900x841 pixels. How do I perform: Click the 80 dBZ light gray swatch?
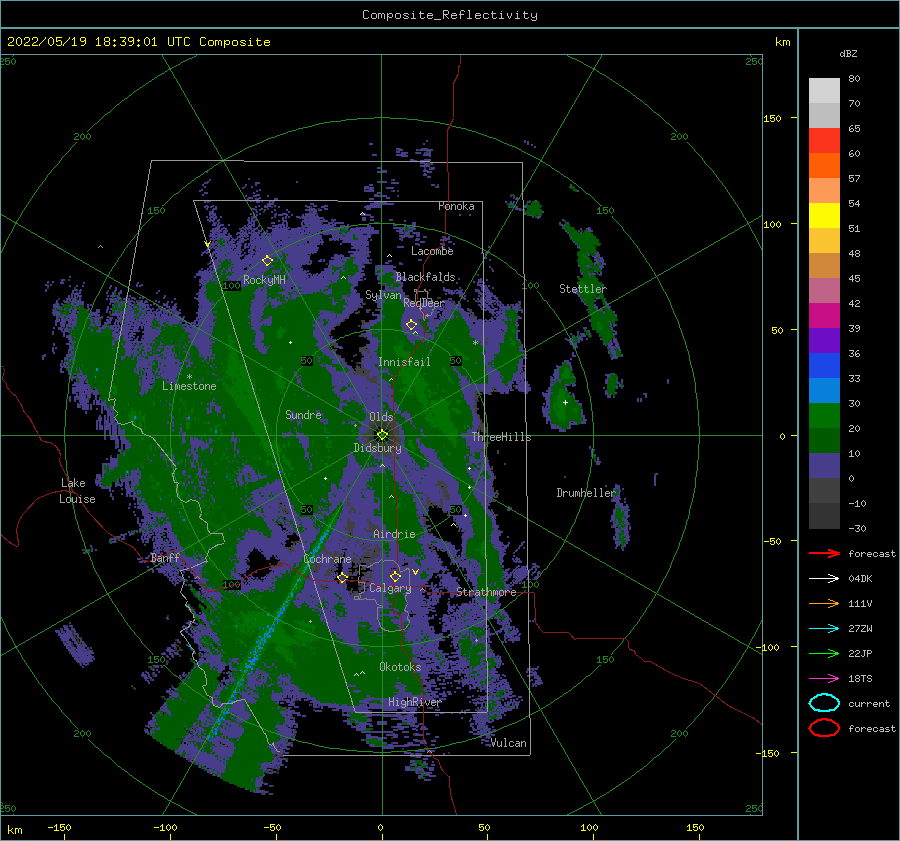coord(824,90)
